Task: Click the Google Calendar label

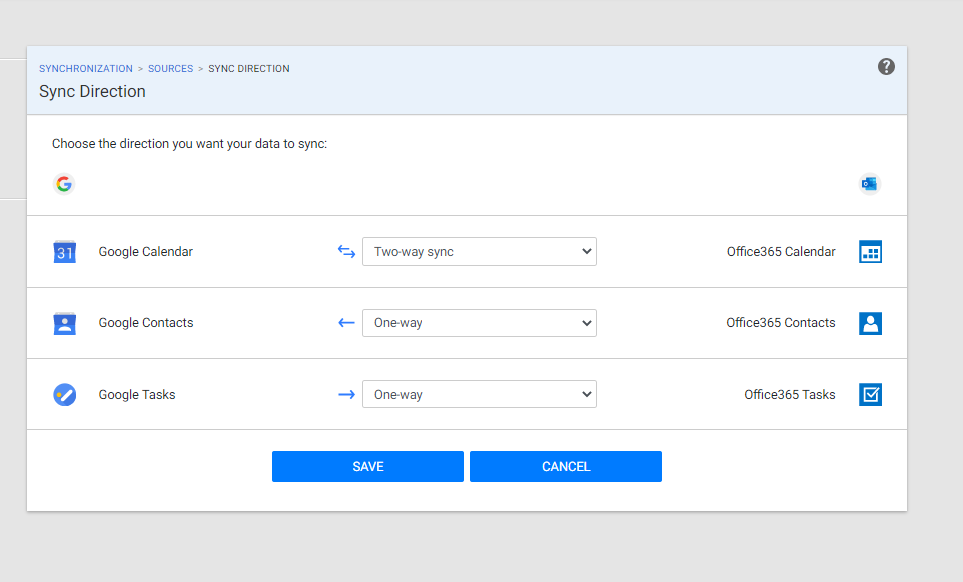Action: (x=146, y=252)
